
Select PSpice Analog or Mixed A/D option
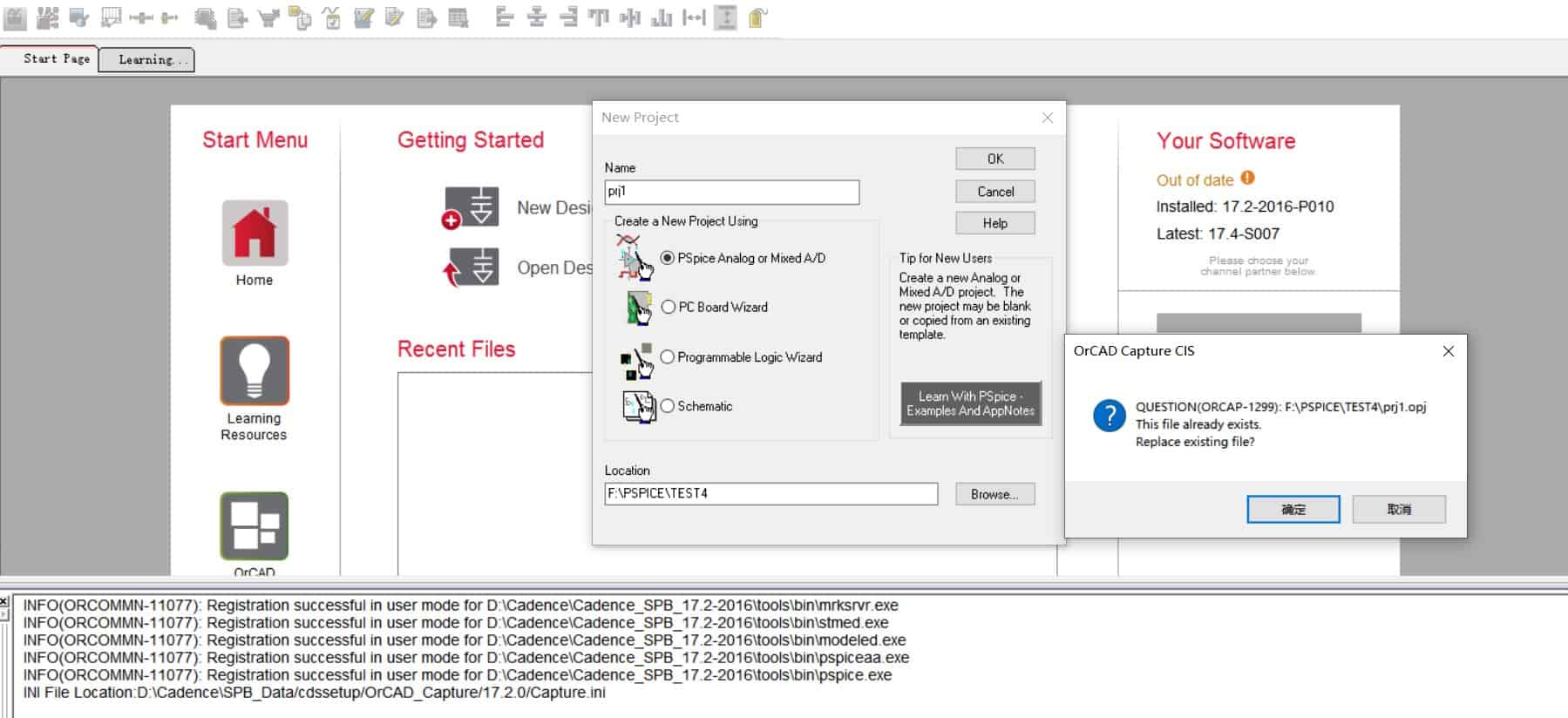(x=669, y=258)
